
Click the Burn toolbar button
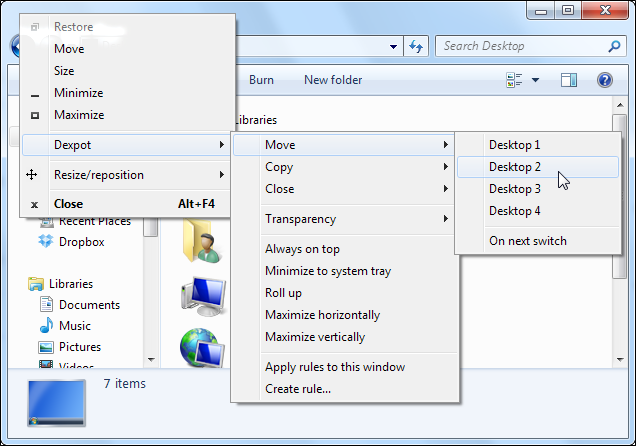(261, 80)
